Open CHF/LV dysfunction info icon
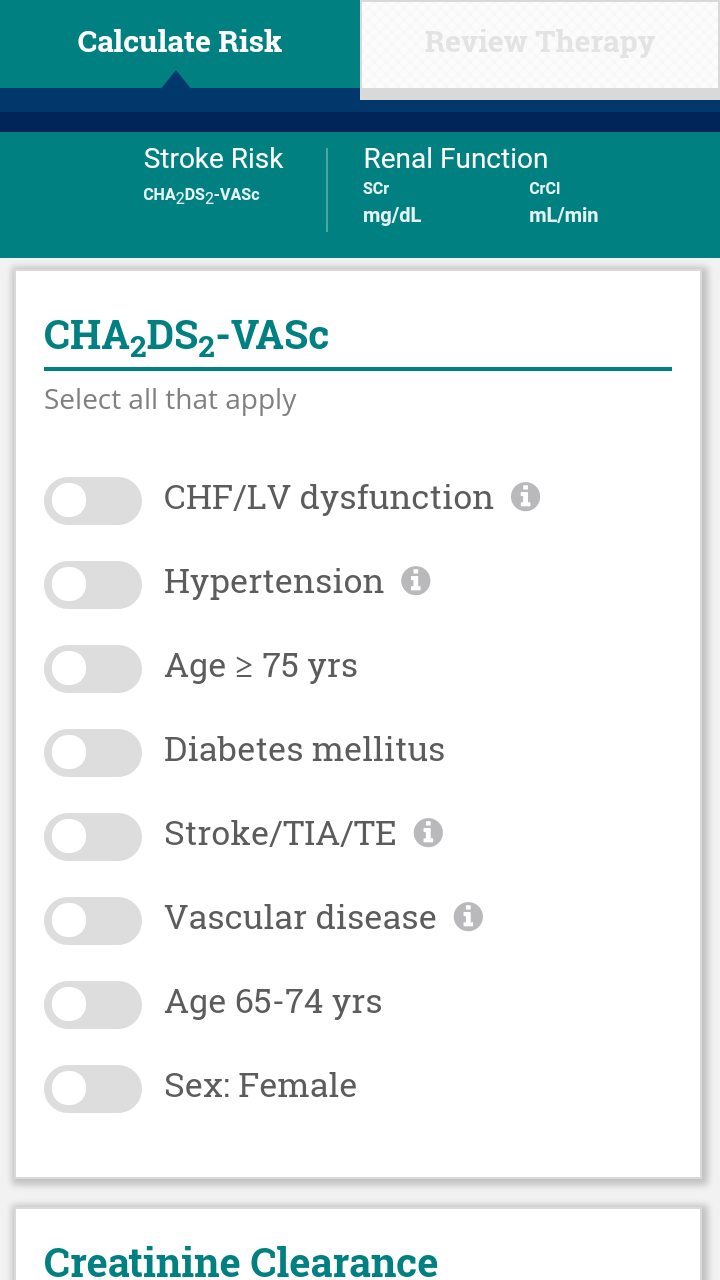Screen dimensions: 720x1280 click(x=526, y=496)
